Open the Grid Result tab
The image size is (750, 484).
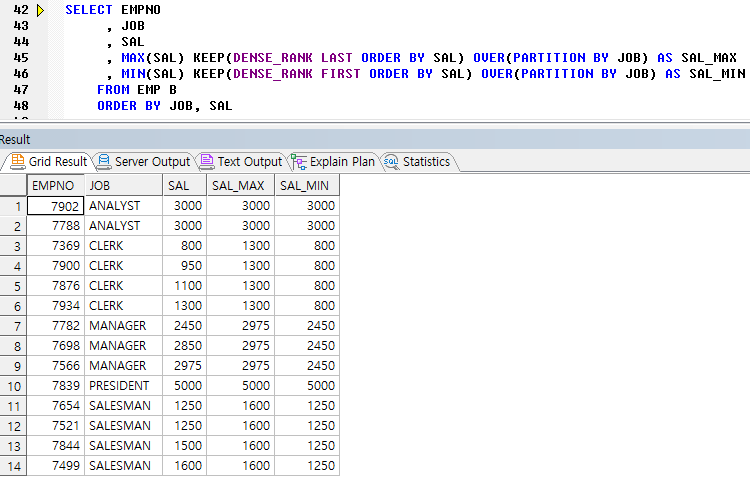[48, 162]
